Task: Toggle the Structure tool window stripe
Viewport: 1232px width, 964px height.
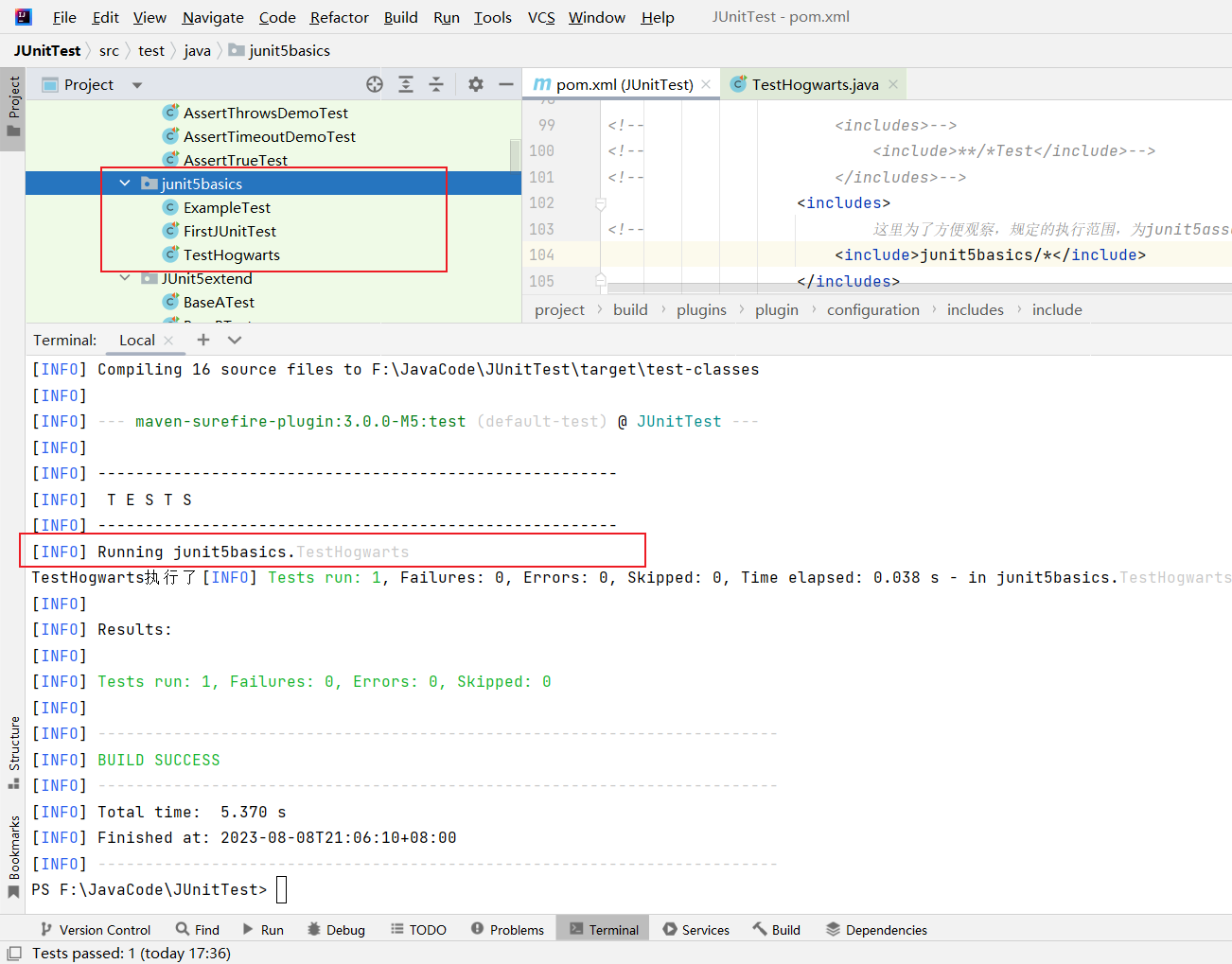Action: [x=14, y=752]
